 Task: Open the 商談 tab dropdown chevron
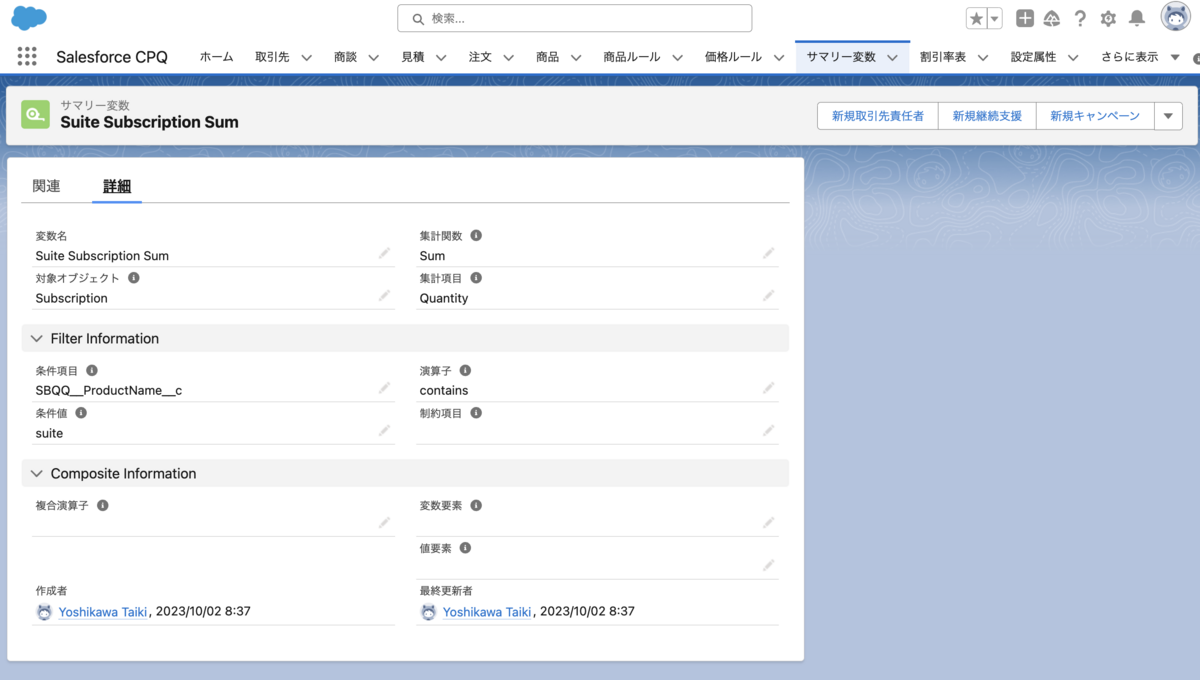(373, 57)
